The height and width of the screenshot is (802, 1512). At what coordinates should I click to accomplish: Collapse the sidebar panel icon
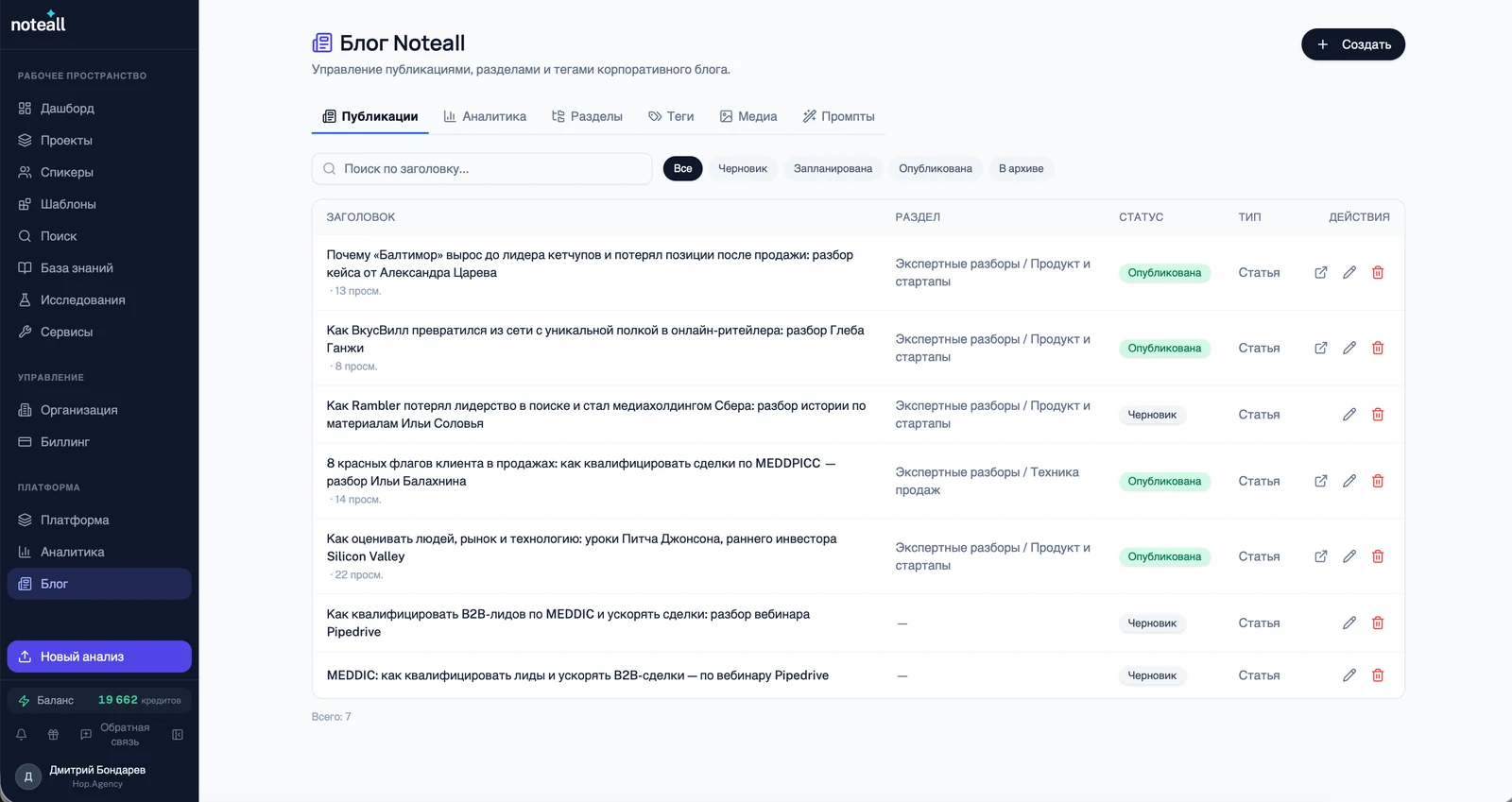[x=178, y=735]
